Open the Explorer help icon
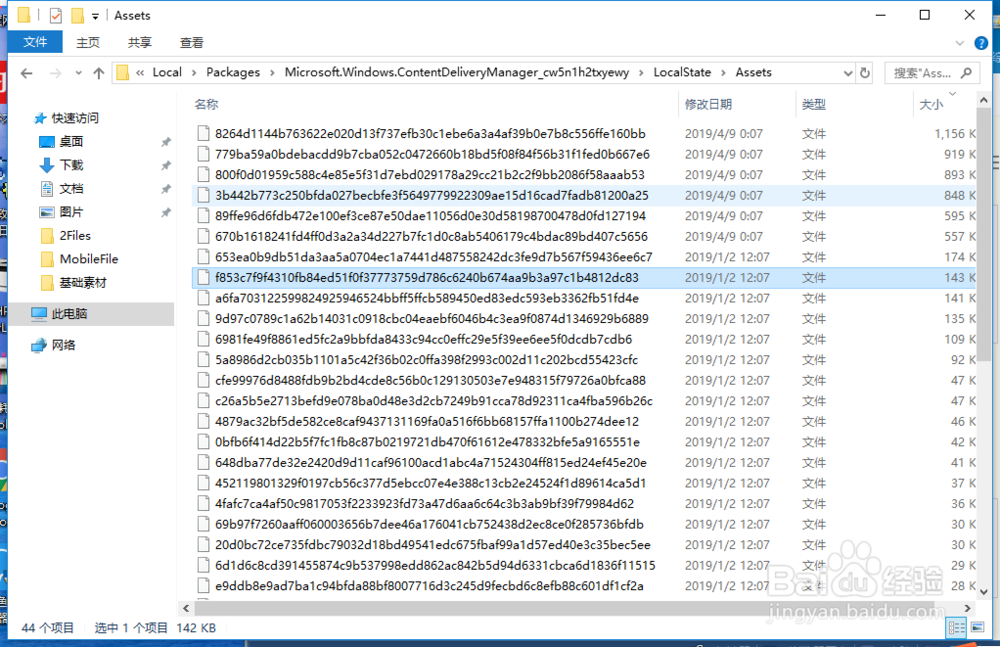 coord(981,43)
